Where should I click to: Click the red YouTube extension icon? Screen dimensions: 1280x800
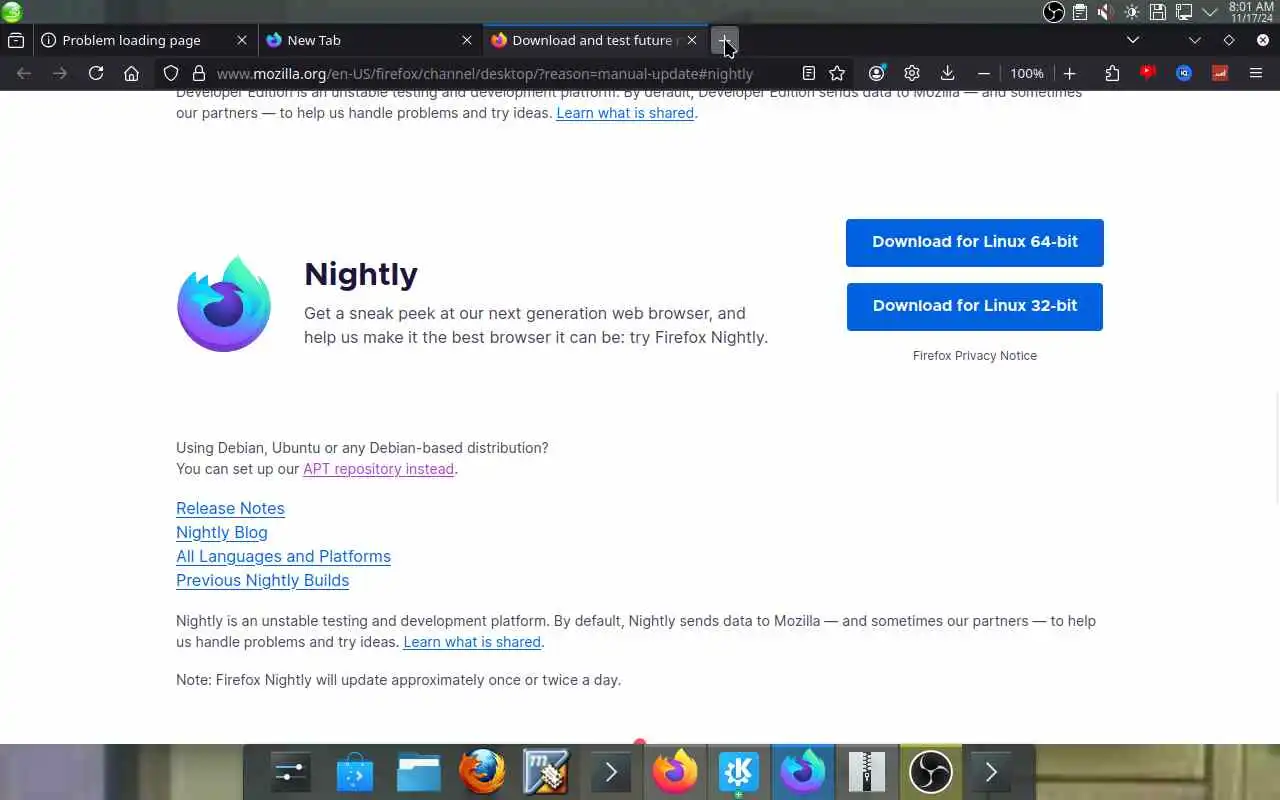pyautogui.click(x=1148, y=72)
